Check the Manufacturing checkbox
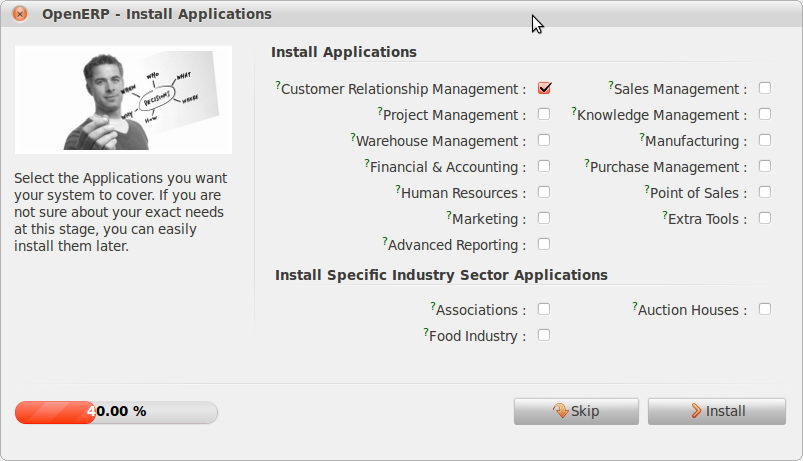Viewport: 803px width, 461px height. 765,140
